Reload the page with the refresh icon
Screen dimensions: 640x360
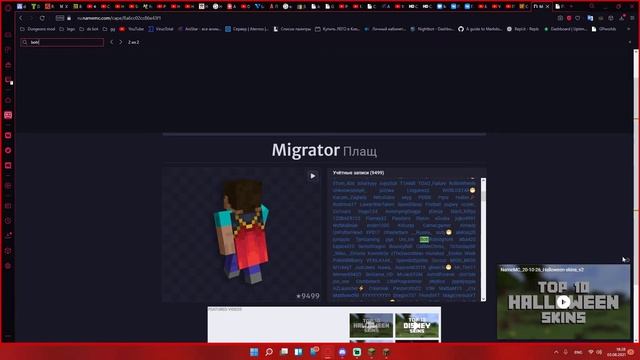(42, 18)
